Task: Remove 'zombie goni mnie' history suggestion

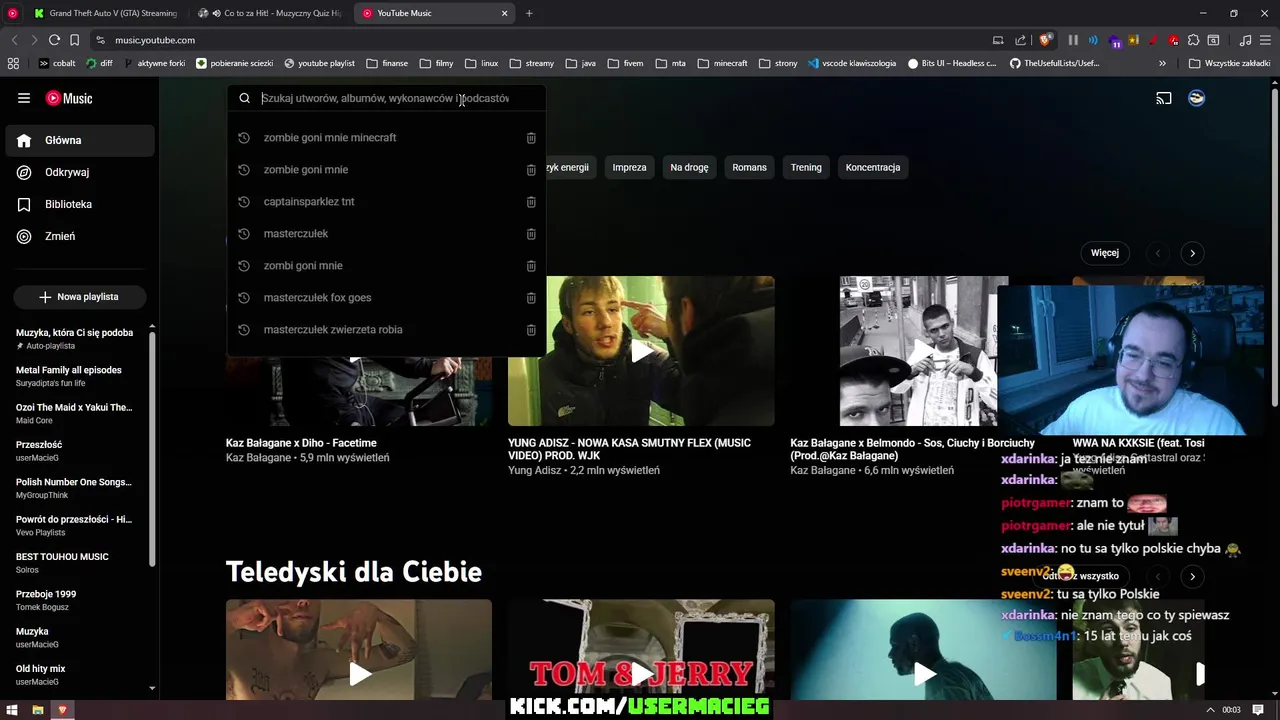Action: pyautogui.click(x=531, y=170)
